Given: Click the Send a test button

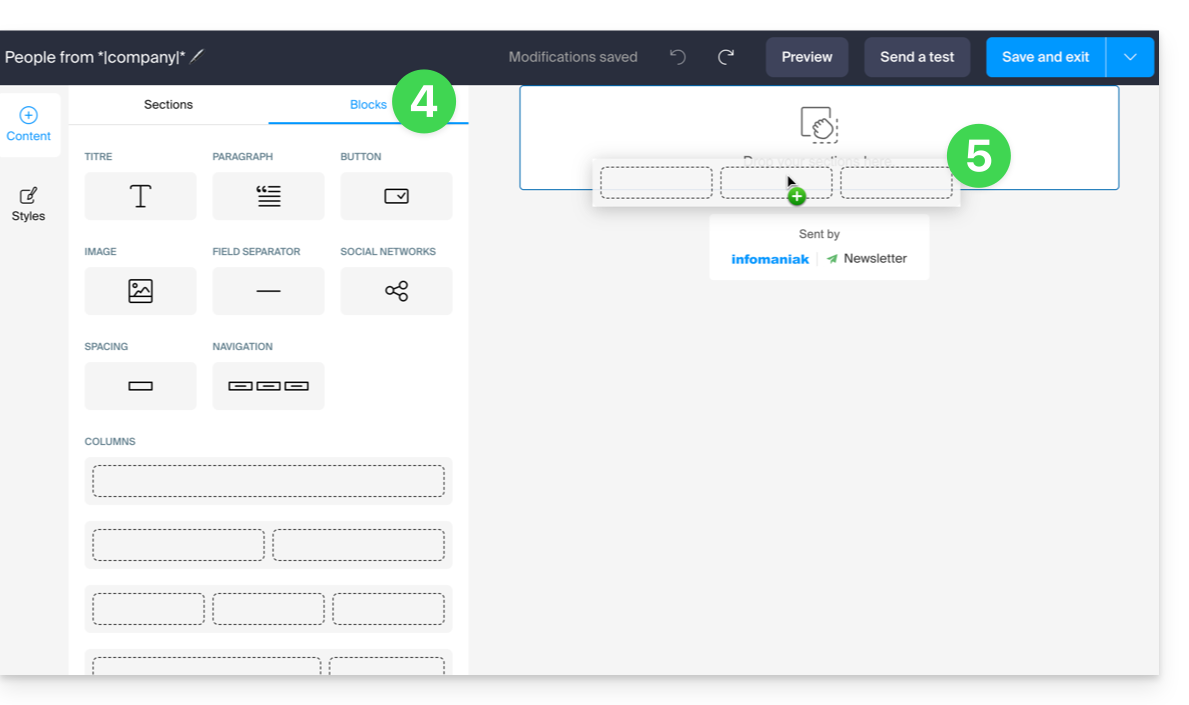Looking at the screenshot, I should coord(916,57).
